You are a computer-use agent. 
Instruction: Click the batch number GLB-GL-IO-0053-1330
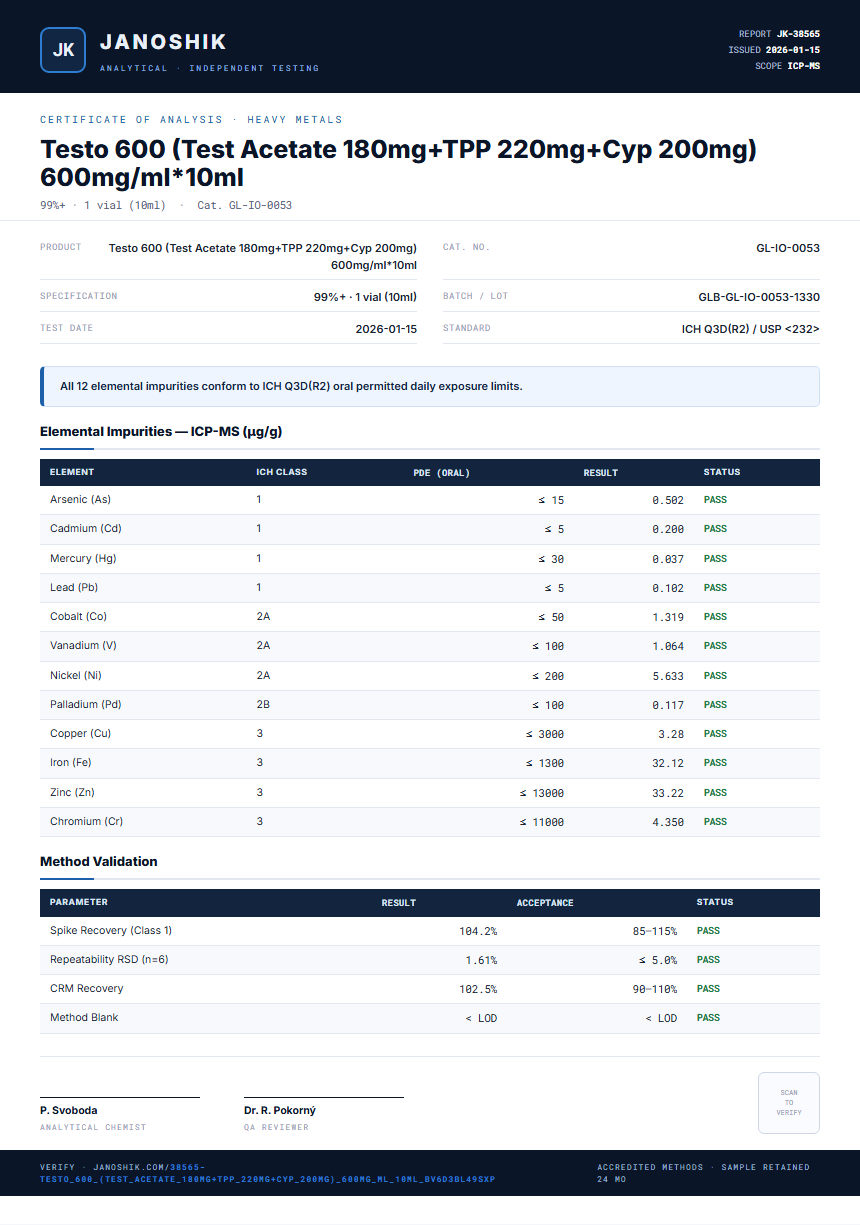pyautogui.click(x=759, y=297)
